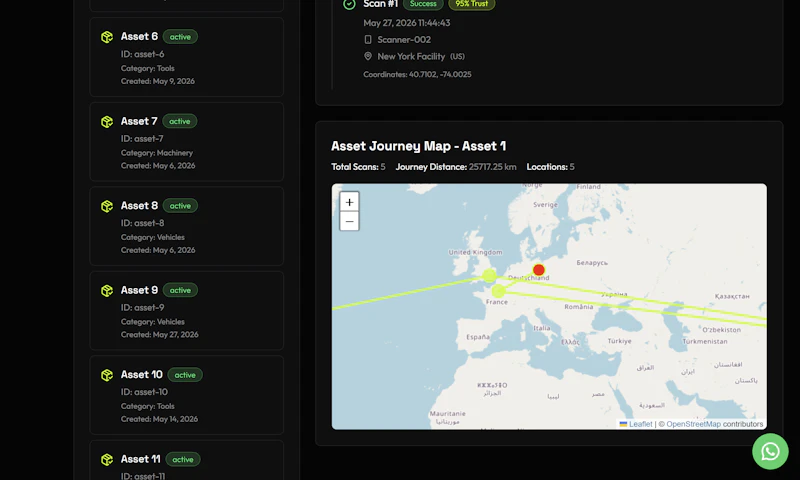Click the location pin icon beside New York Facility
The height and width of the screenshot is (480, 800).
point(368,56)
